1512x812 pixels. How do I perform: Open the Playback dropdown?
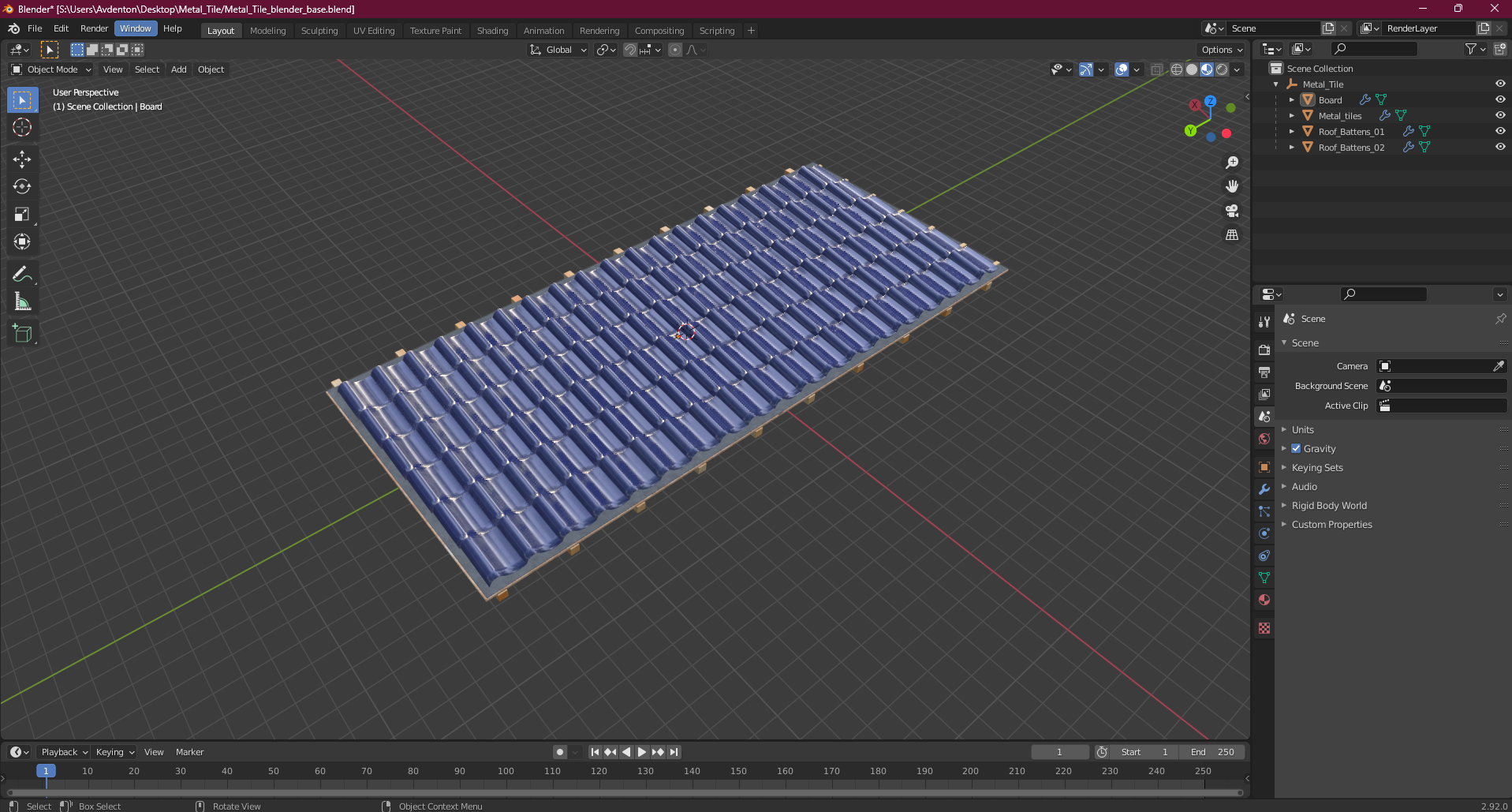pyautogui.click(x=64, y=752)
